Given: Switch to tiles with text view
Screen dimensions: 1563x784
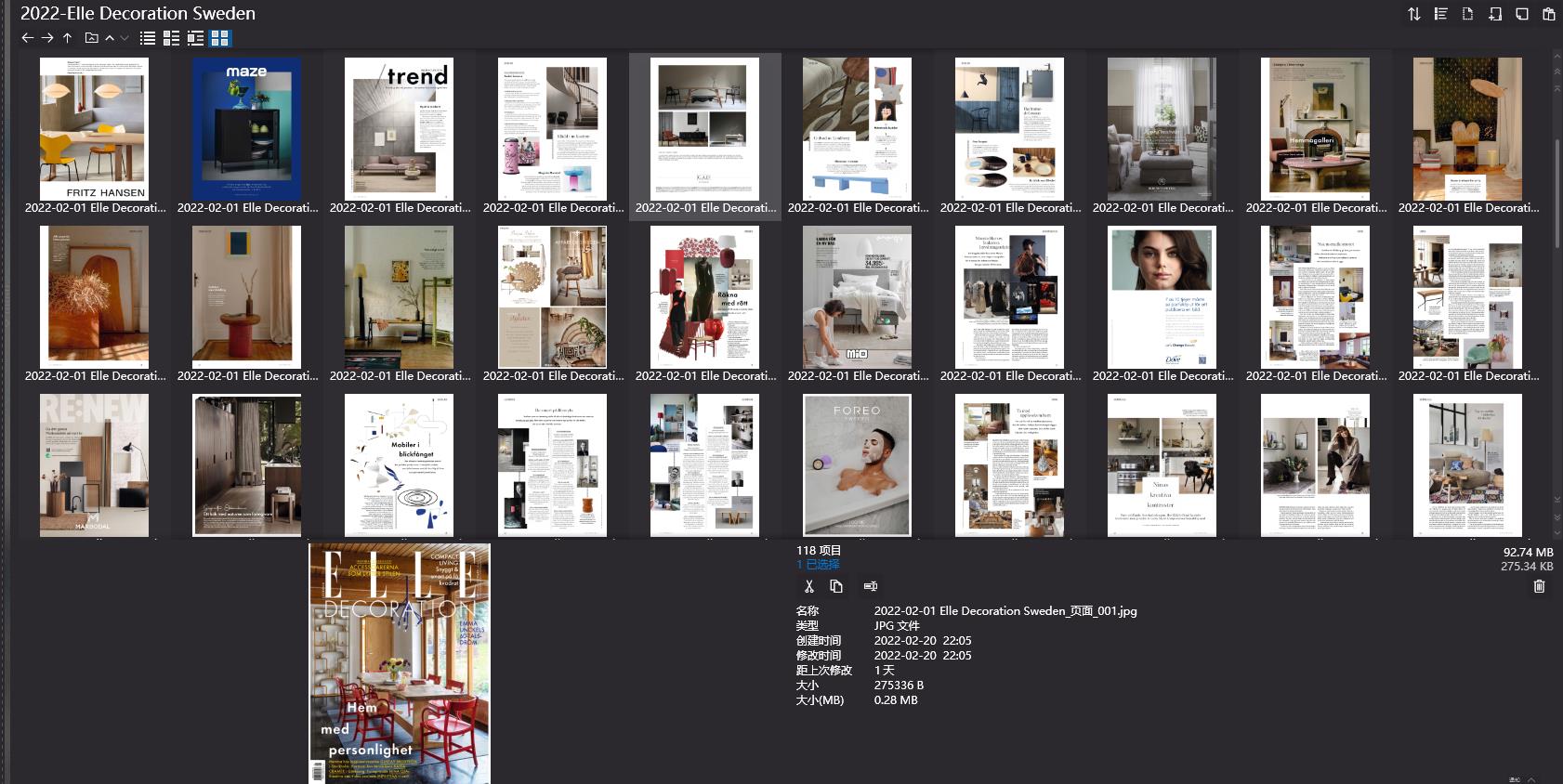Looking at the screenshot, I should (x=195, y=38).
